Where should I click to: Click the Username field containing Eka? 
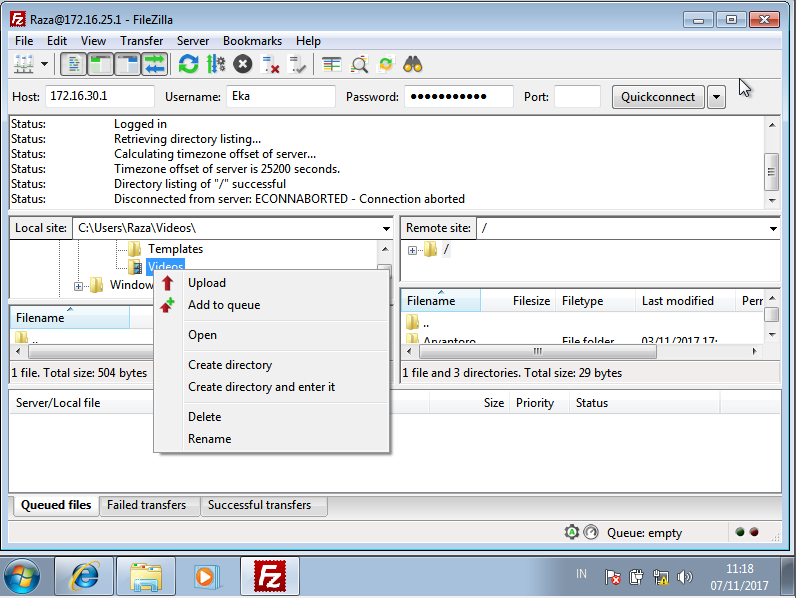[281, 96]
